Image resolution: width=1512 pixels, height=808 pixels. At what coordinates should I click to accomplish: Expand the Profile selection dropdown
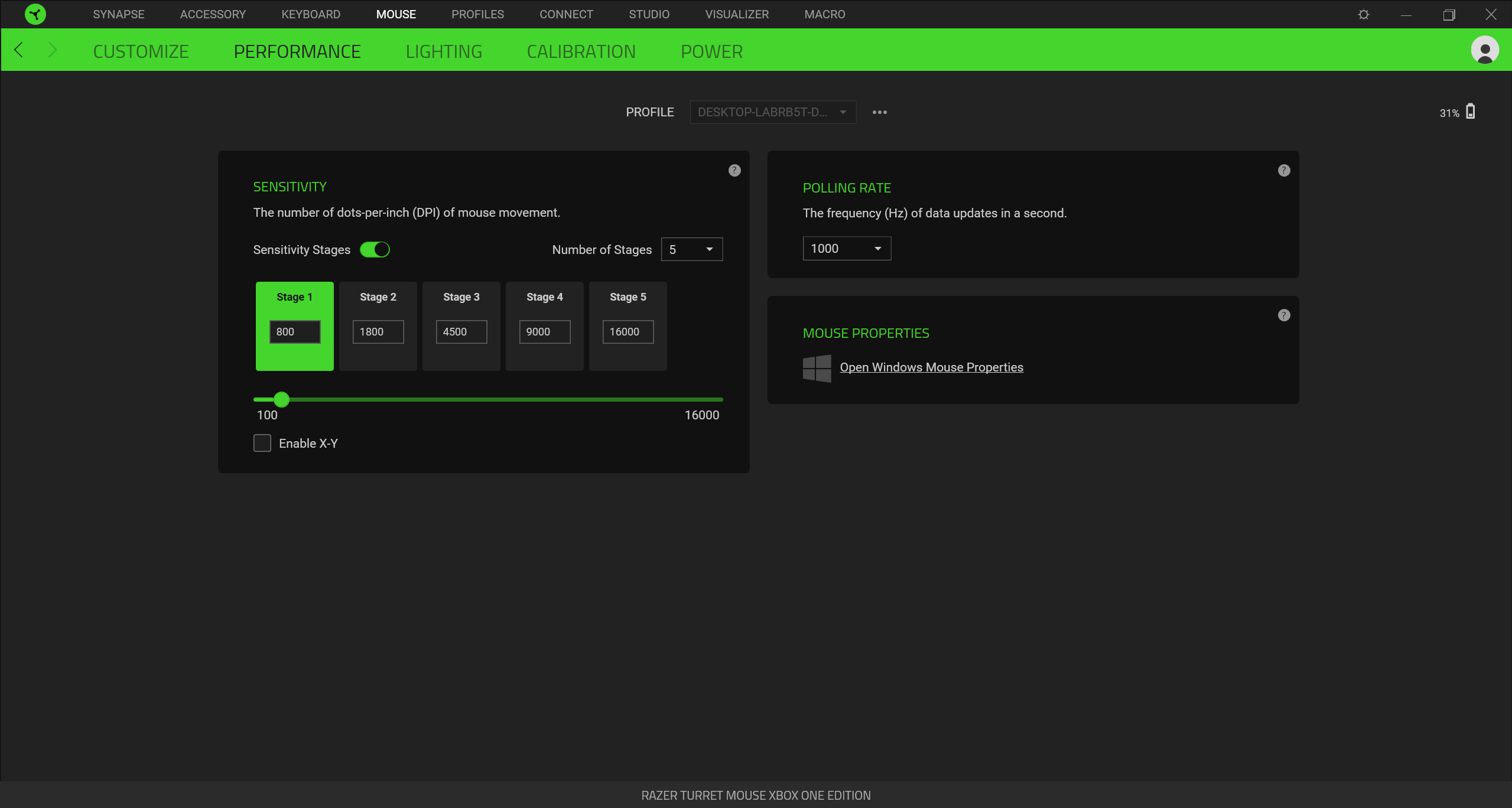pos(772,112)
